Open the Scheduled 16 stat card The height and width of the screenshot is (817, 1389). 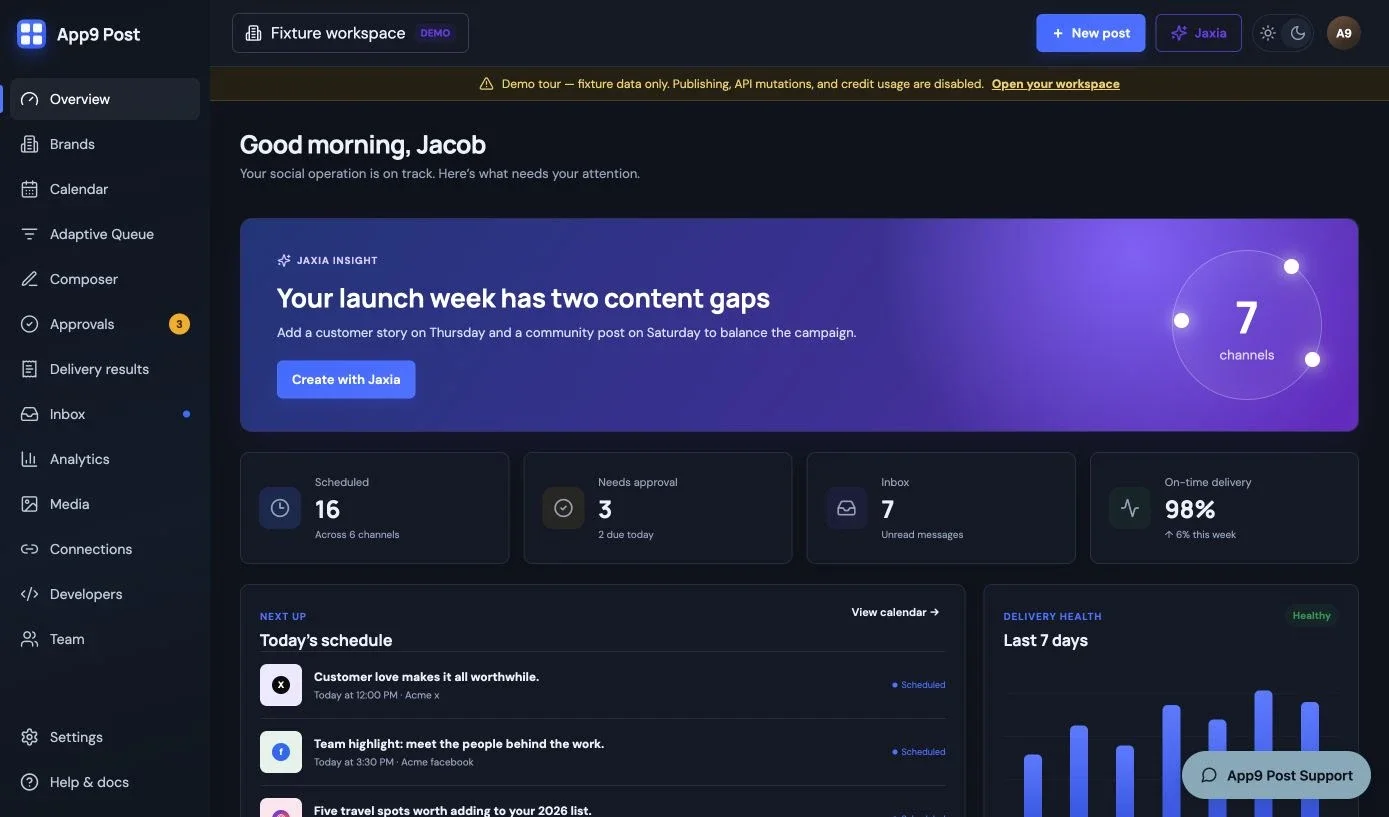(374, 508)
